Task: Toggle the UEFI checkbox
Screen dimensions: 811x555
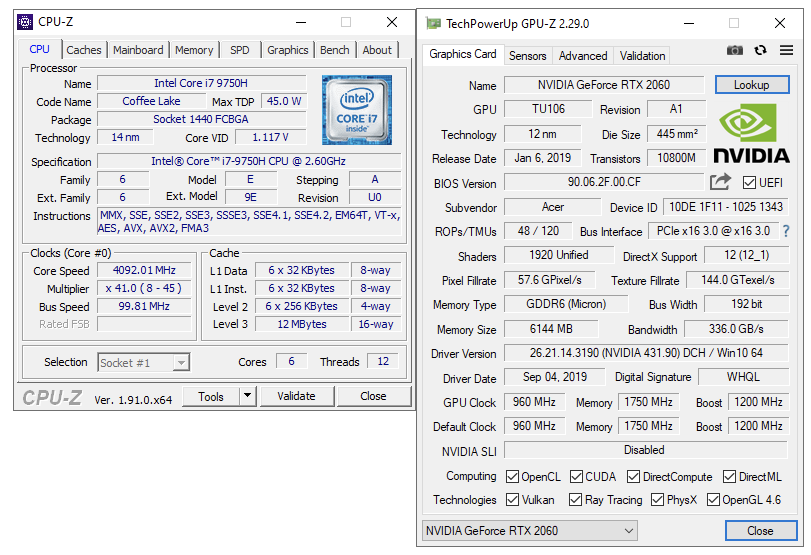Action: tap(748, 183)
